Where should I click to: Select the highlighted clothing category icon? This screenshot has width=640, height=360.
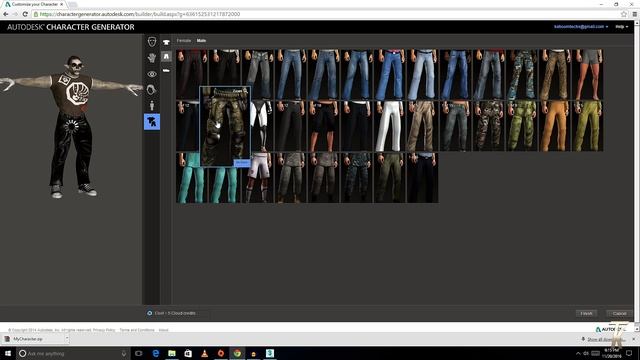pyautogui.click(x=152, y=122)
